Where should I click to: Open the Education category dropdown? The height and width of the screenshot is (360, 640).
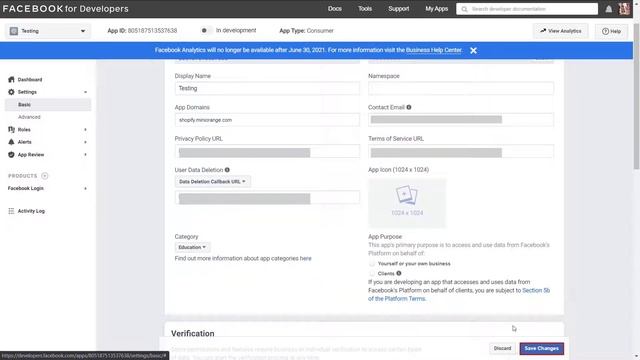click(x=192, y=247)
